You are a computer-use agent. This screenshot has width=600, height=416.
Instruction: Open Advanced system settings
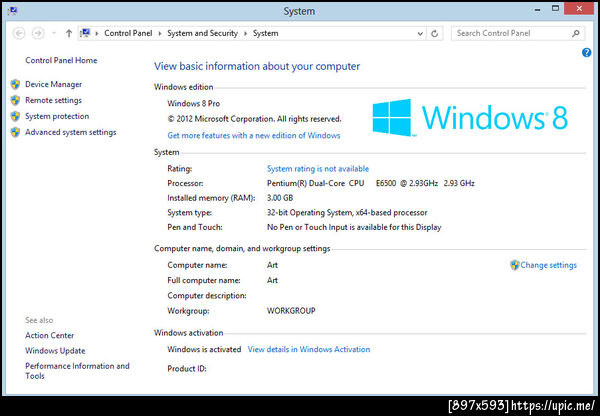[x=71, y=132]
